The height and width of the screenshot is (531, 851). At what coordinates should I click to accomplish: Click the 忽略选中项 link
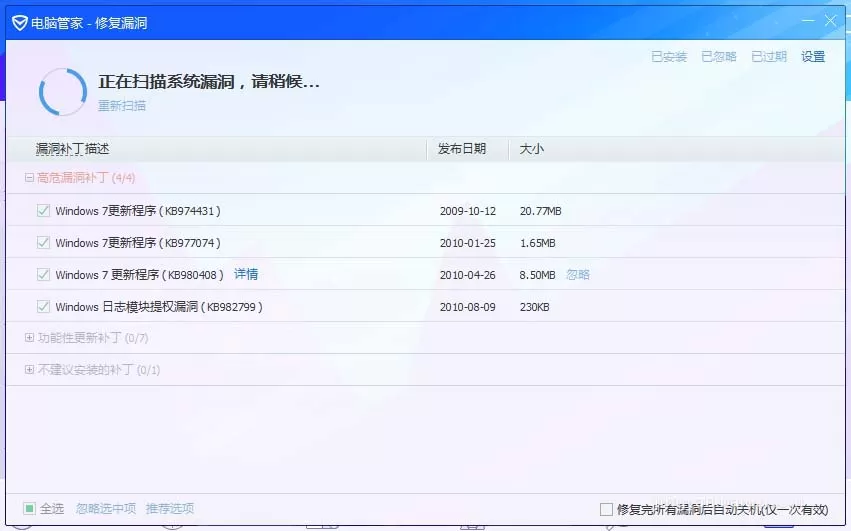tap(106, 509)
